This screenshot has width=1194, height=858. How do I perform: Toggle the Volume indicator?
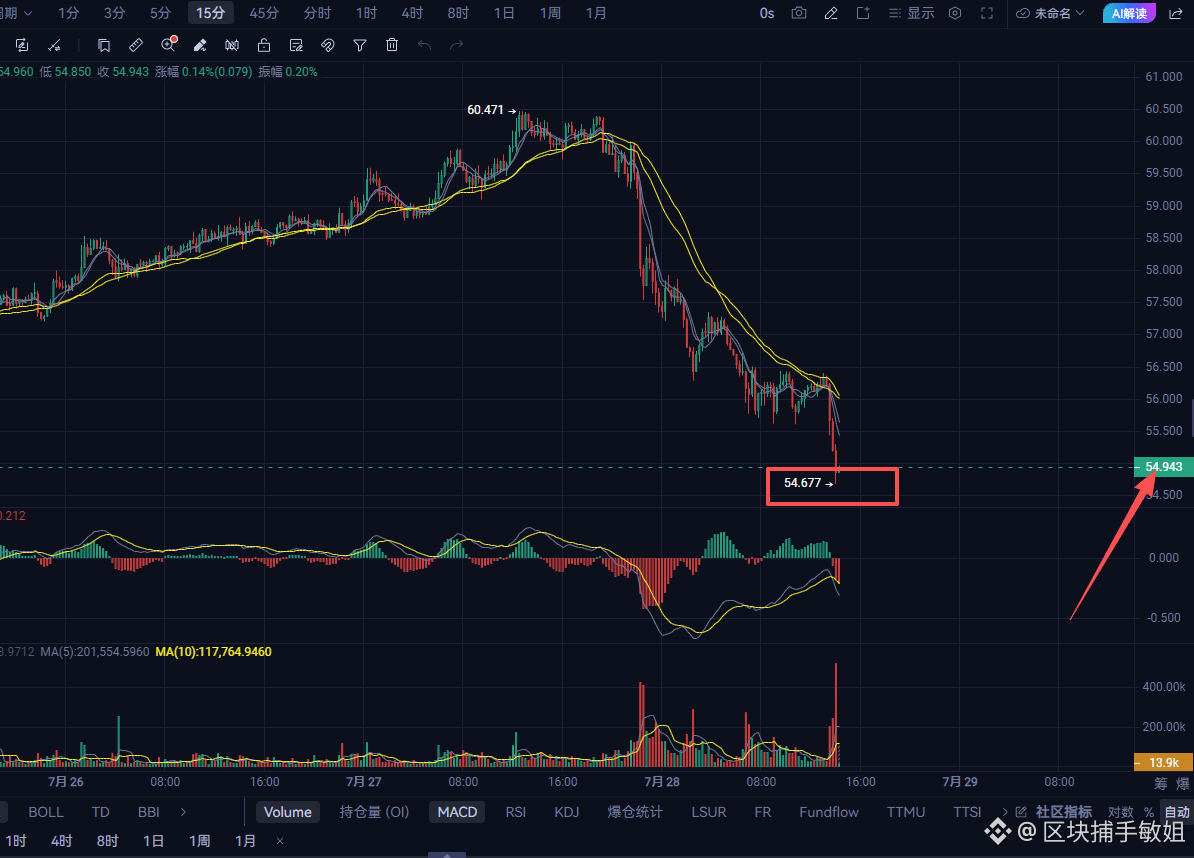pos(288,812)
